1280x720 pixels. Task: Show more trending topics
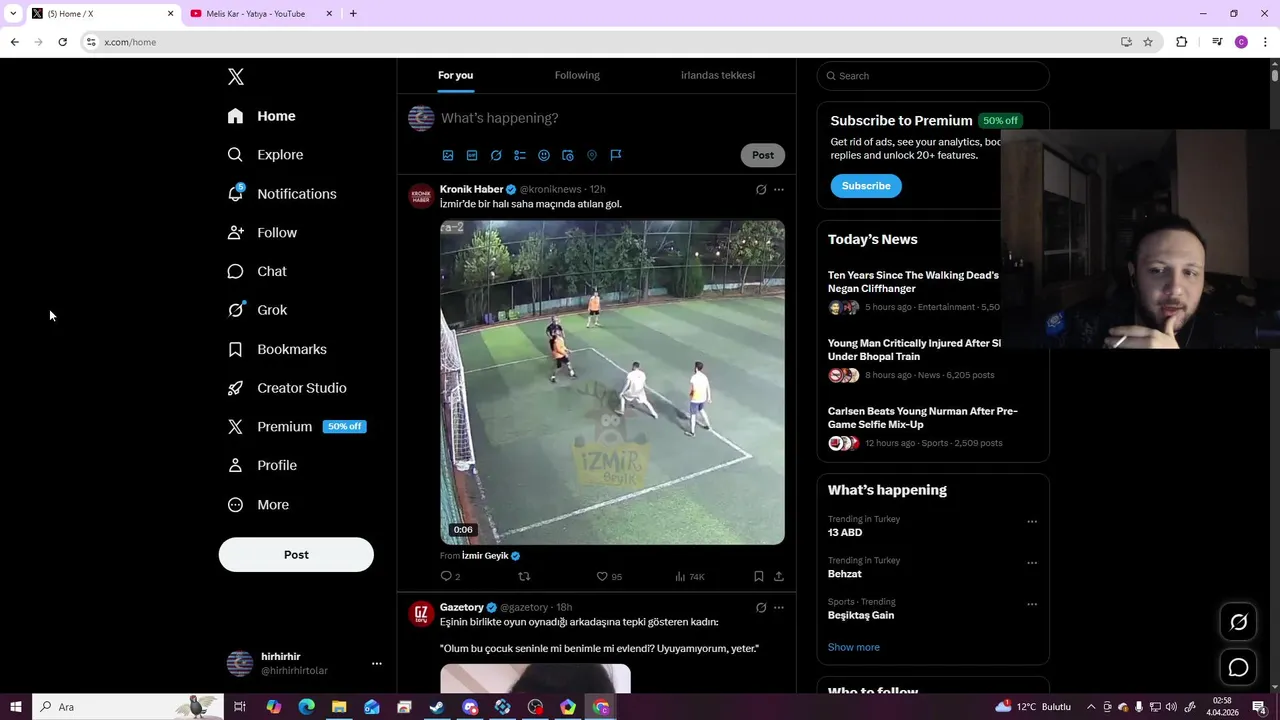pos(854,647)
